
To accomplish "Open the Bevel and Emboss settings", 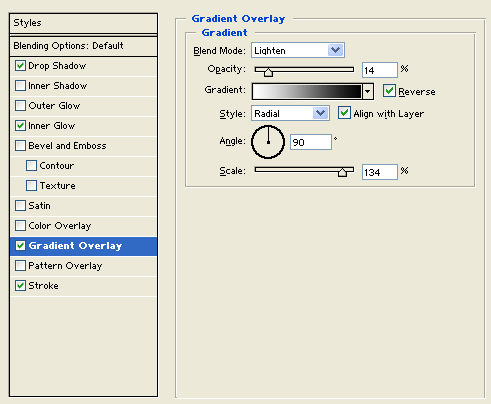I will (x=83, y=146).
